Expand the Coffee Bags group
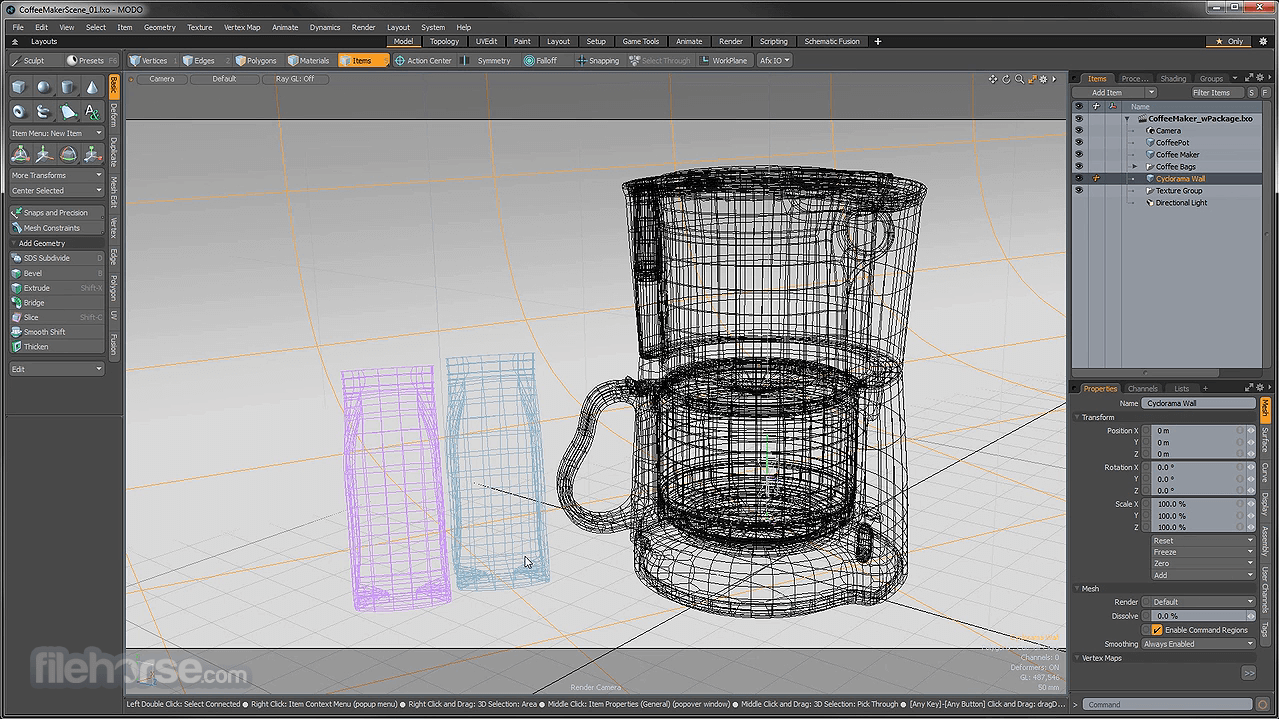 click(1135, 167)
